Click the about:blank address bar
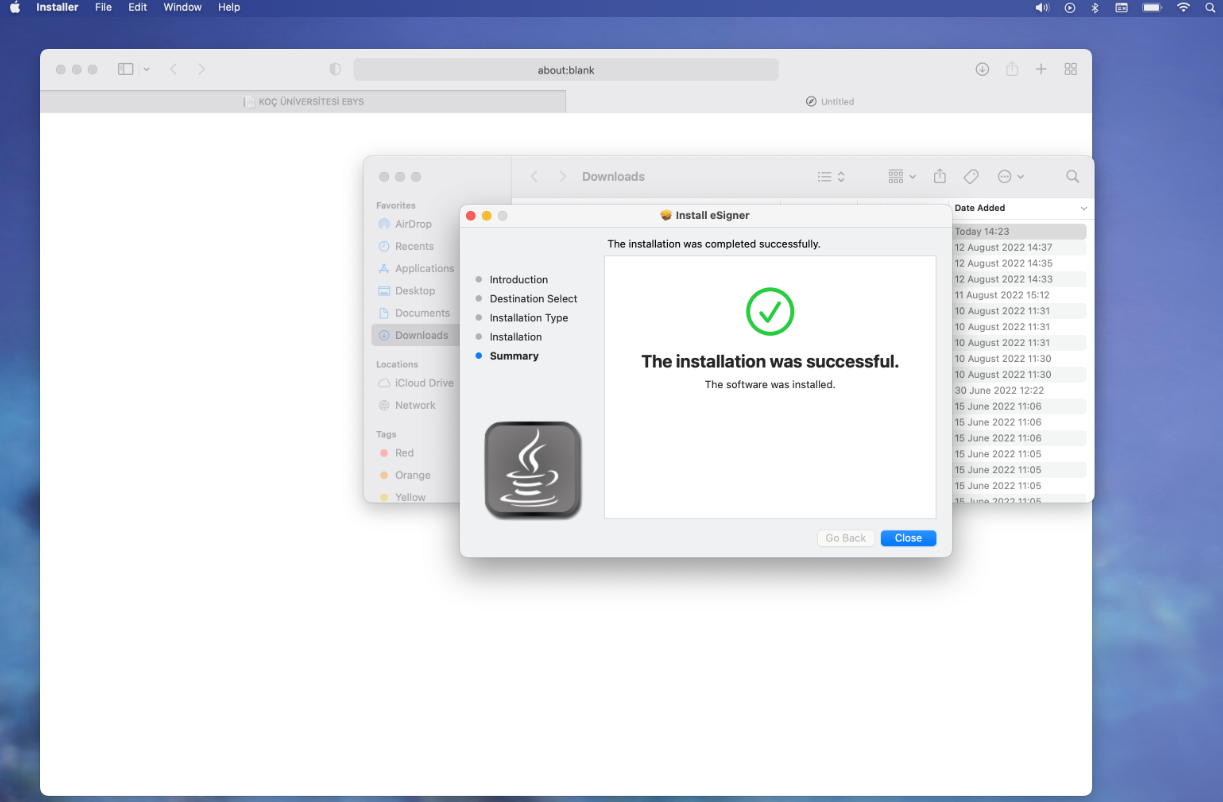This screenshot has height=802, width=1223. (565, 69)
